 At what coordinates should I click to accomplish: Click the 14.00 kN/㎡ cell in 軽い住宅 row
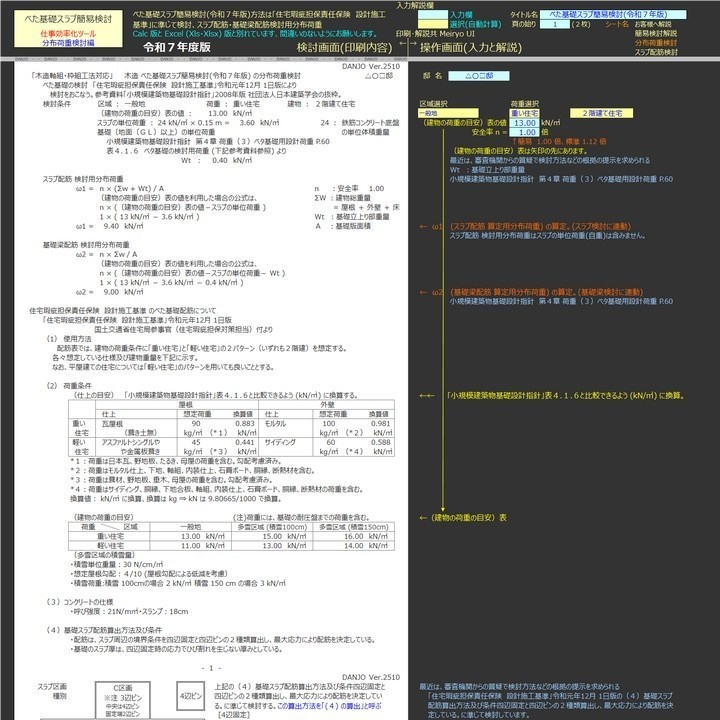354,546
